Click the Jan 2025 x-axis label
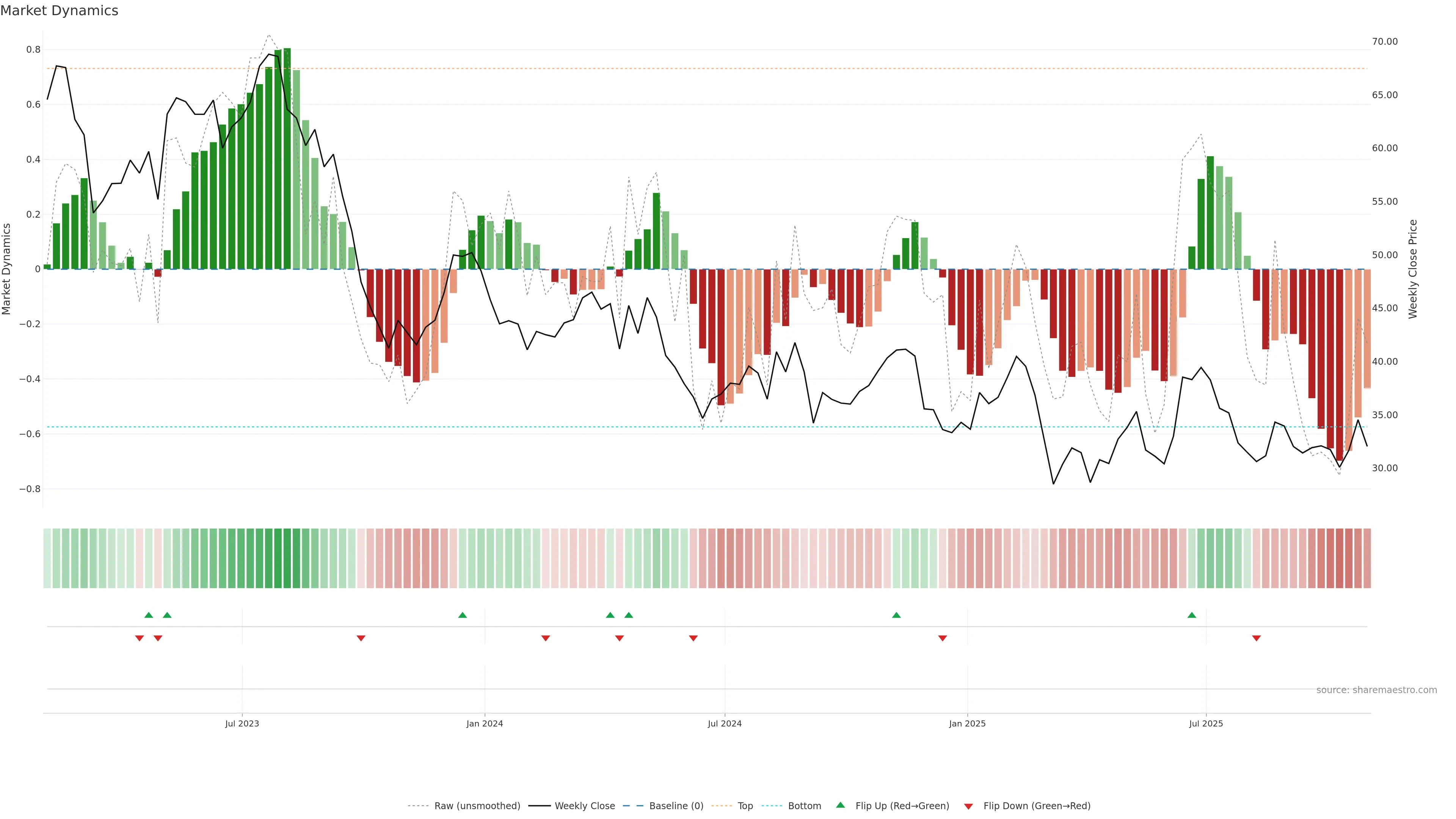Screen dimensions: 1456x819 click(x=967, y=723)
